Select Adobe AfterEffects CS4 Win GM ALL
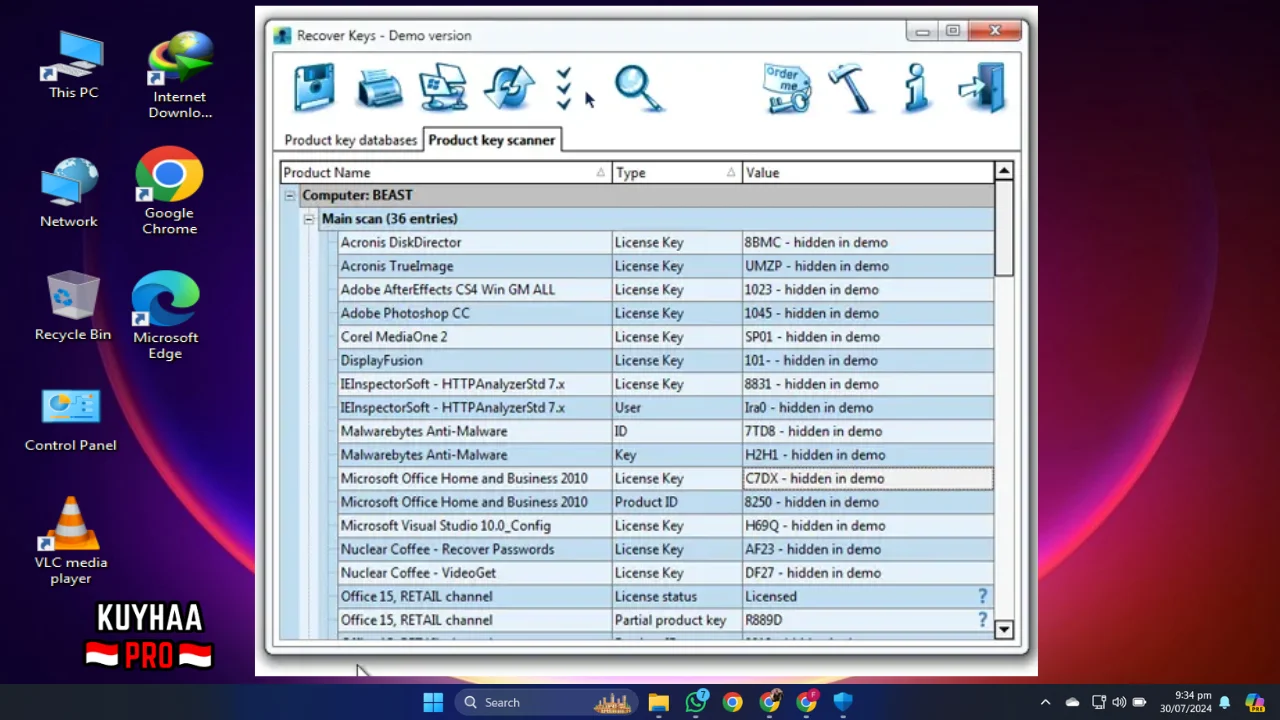Screen dimensions: 1280x720 pos(665,290)
